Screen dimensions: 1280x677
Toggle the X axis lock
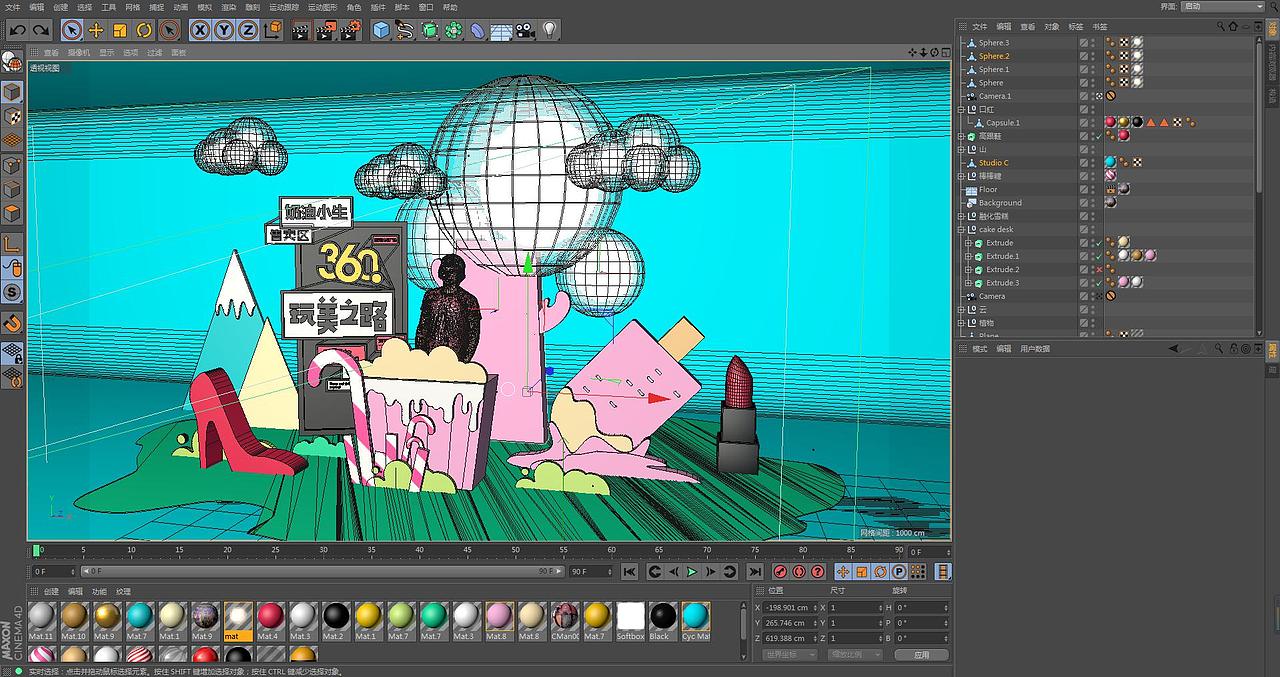pos(200,30)
